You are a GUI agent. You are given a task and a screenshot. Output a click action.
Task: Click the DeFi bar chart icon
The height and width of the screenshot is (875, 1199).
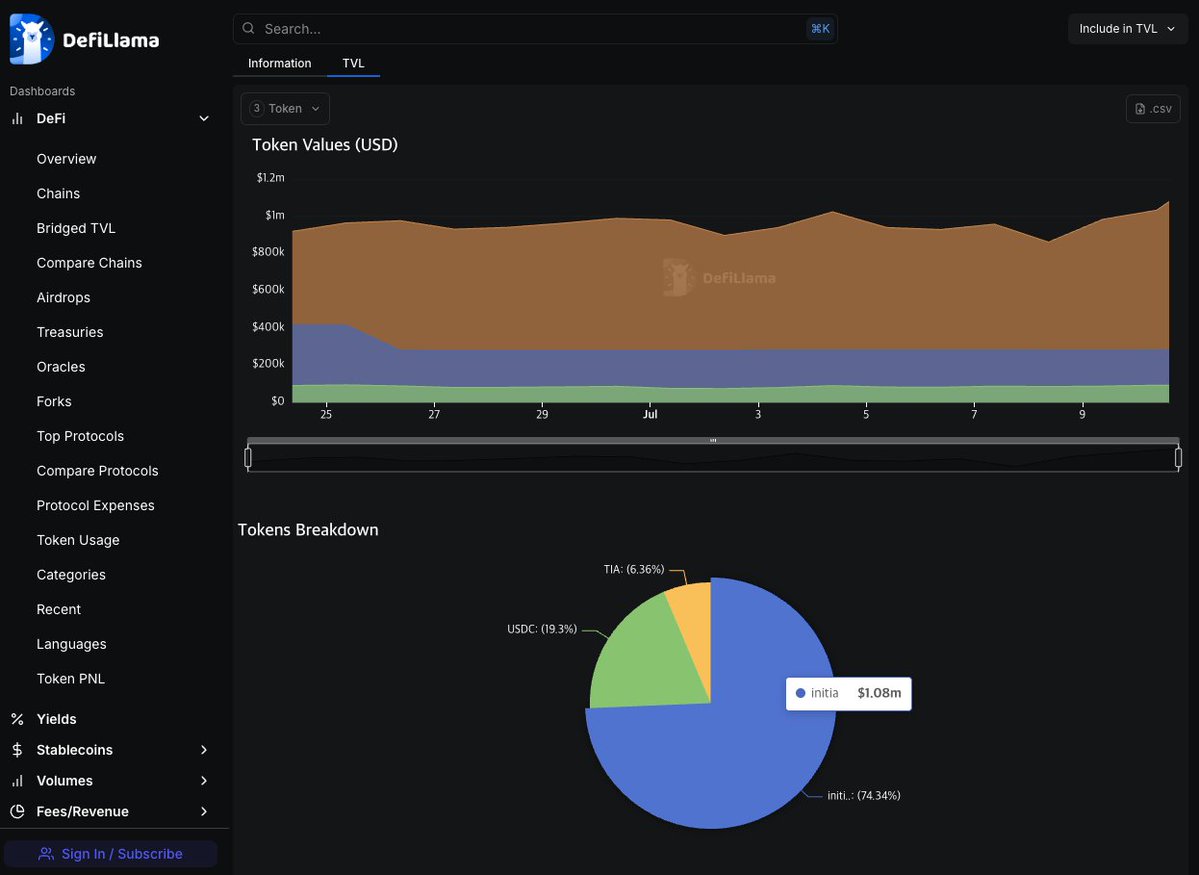[x=17, y=119]
